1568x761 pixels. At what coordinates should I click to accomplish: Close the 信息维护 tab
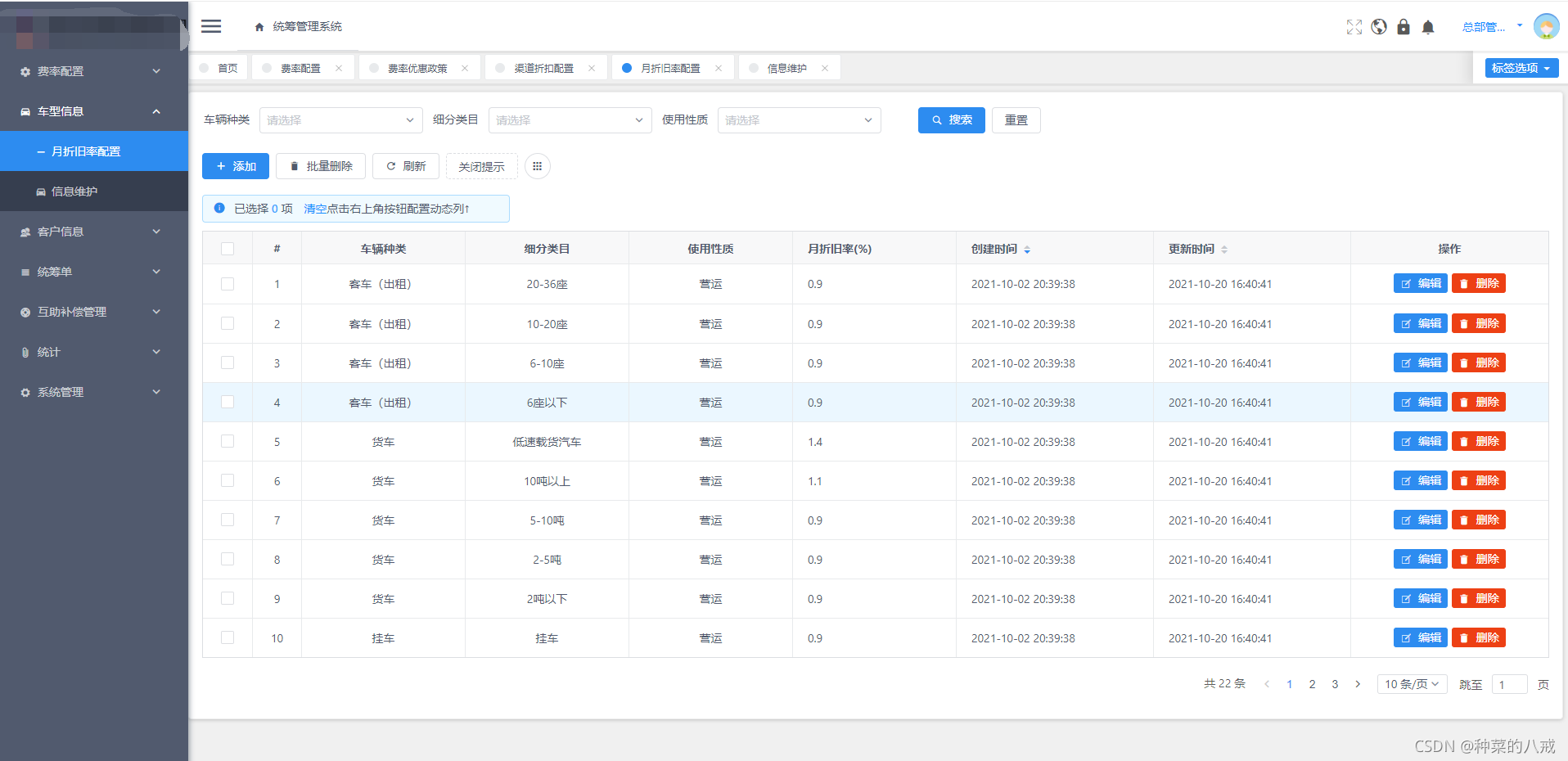pyautogui.click(x=825, y=68)
